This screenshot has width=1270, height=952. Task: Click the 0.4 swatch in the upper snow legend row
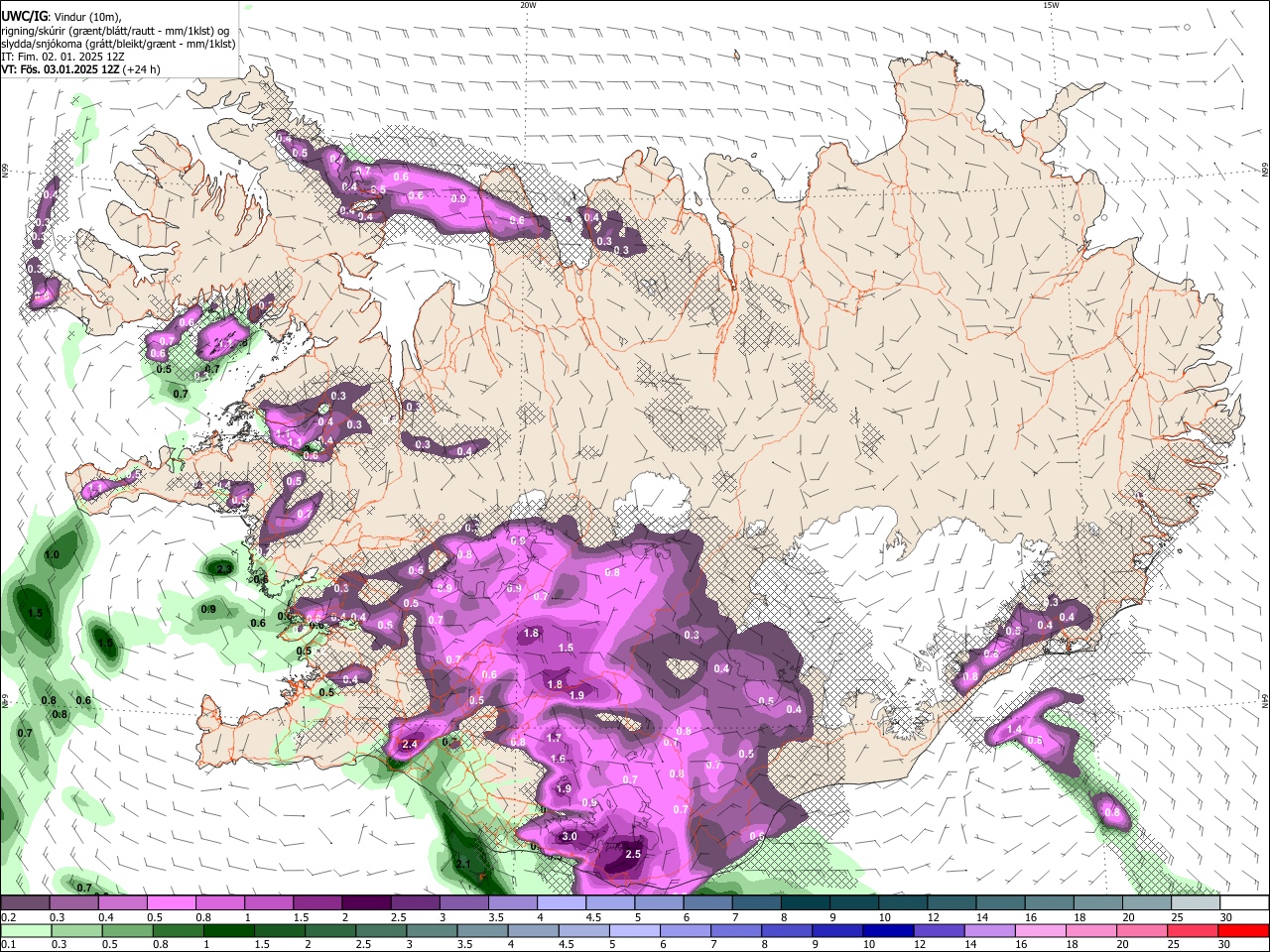click(x=123, y=902)
